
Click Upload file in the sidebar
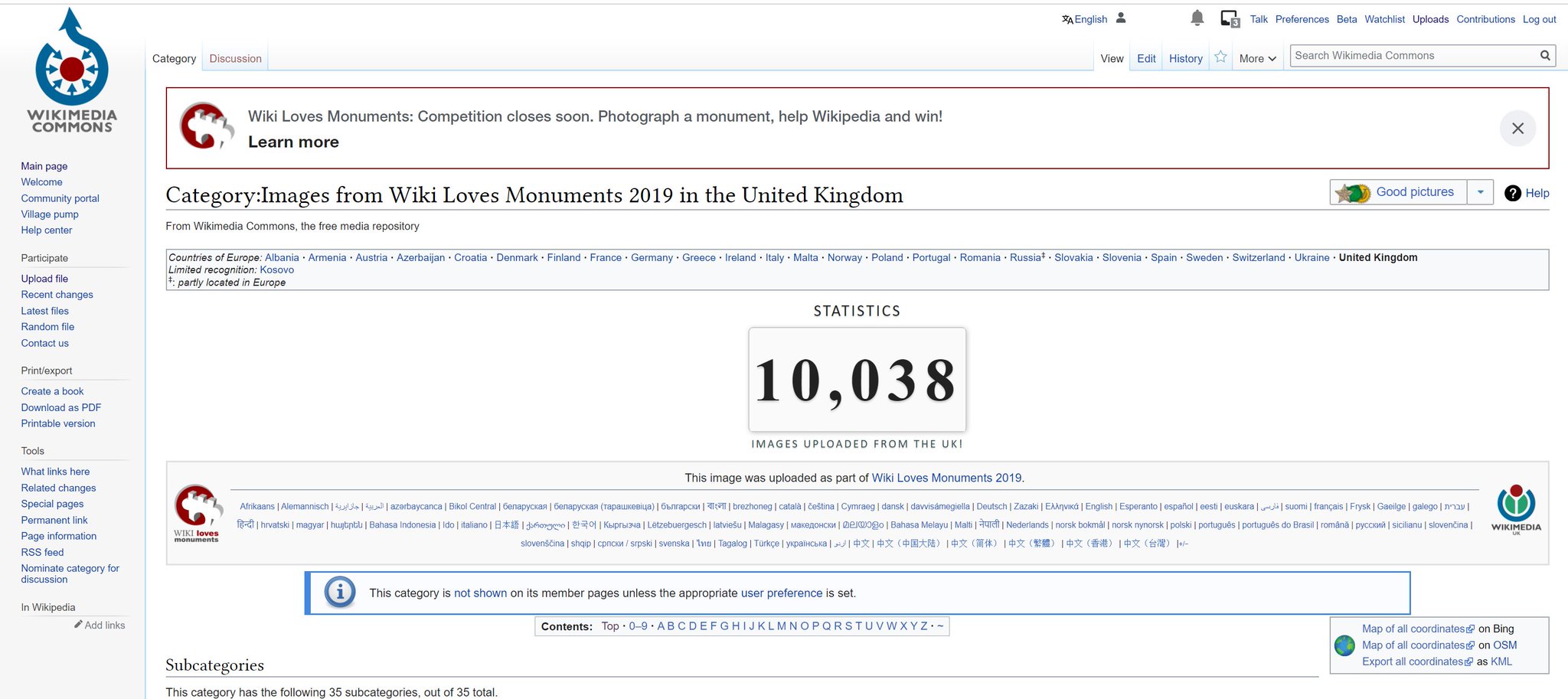coord(44,279)
